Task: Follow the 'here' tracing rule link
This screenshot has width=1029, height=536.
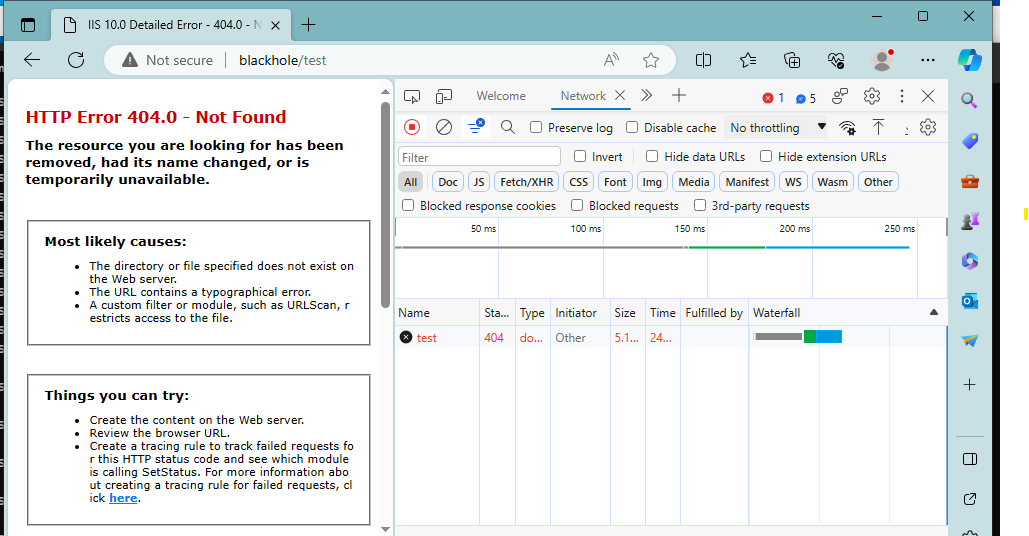Action: click(x=123, y=498)
